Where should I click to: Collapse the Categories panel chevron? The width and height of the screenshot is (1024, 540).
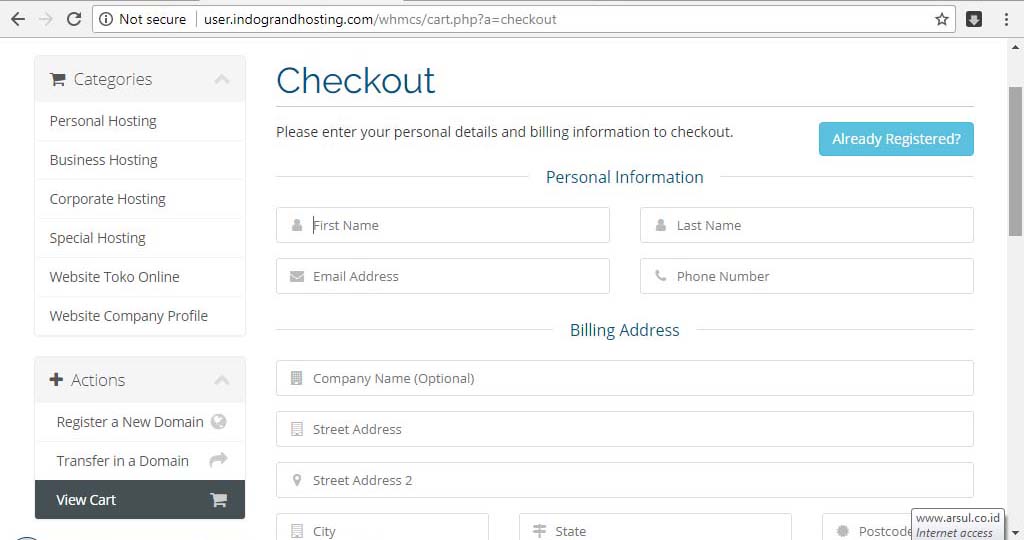221,79
